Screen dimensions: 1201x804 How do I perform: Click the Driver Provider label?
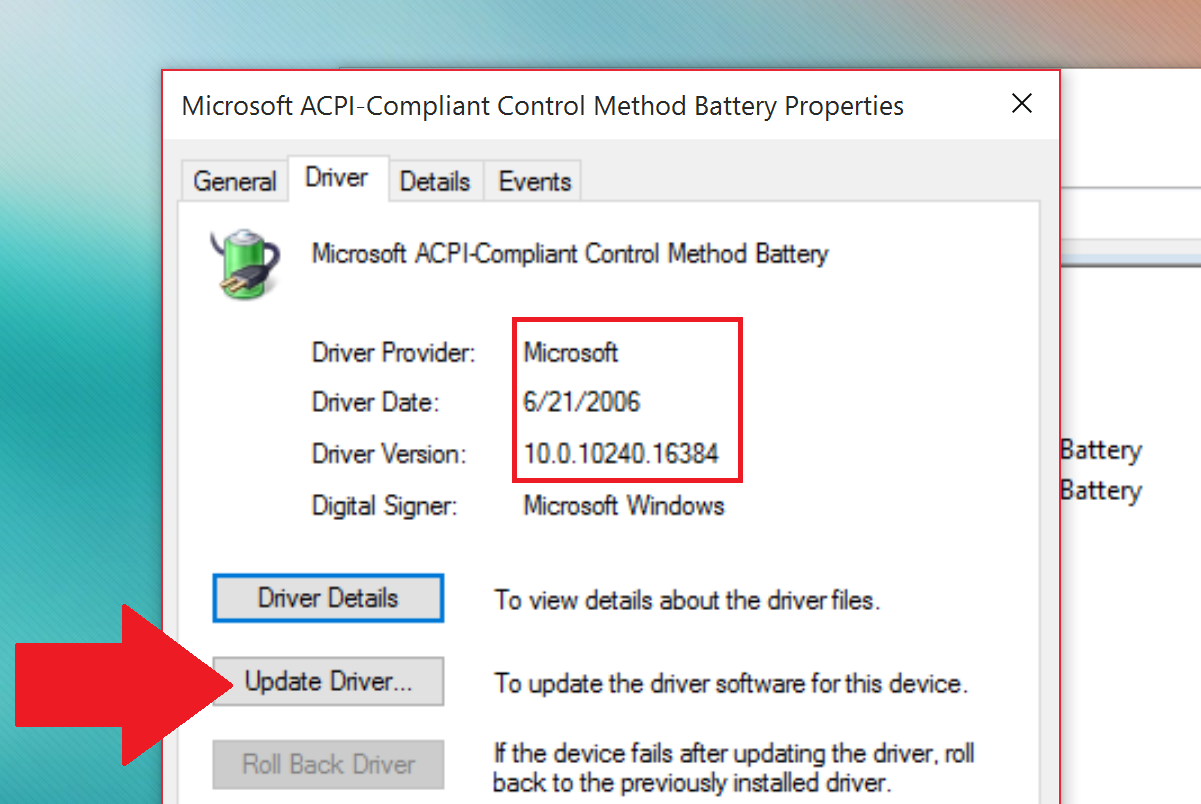[x=394, y=352]
